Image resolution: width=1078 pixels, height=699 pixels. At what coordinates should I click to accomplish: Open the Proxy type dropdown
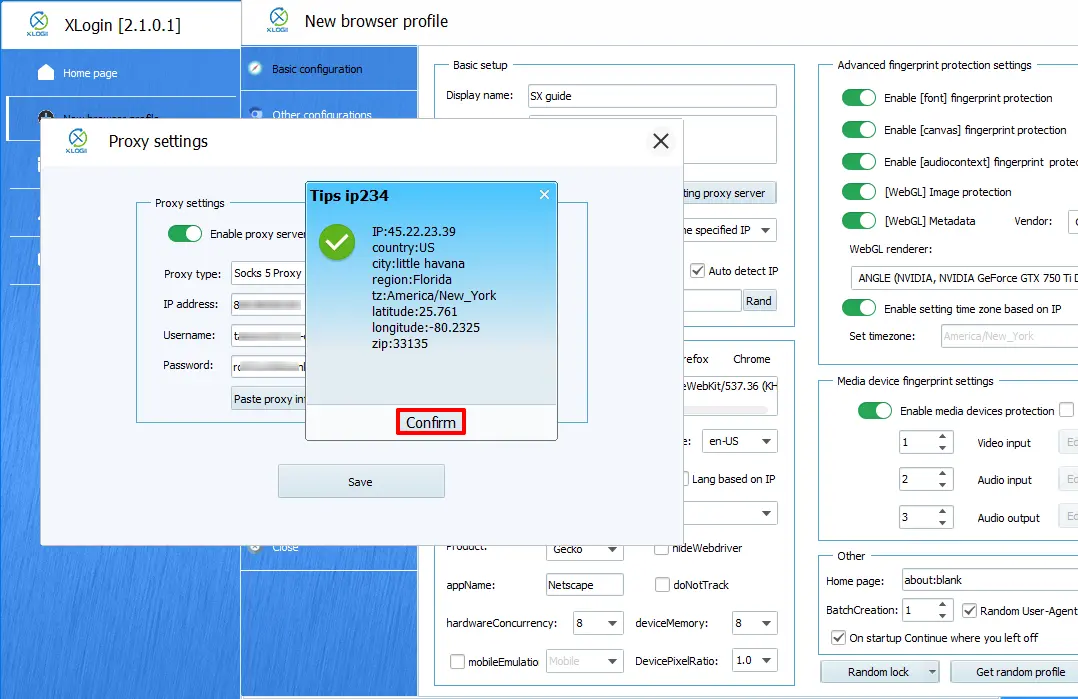pyautogui.click(x=268, y=273)
